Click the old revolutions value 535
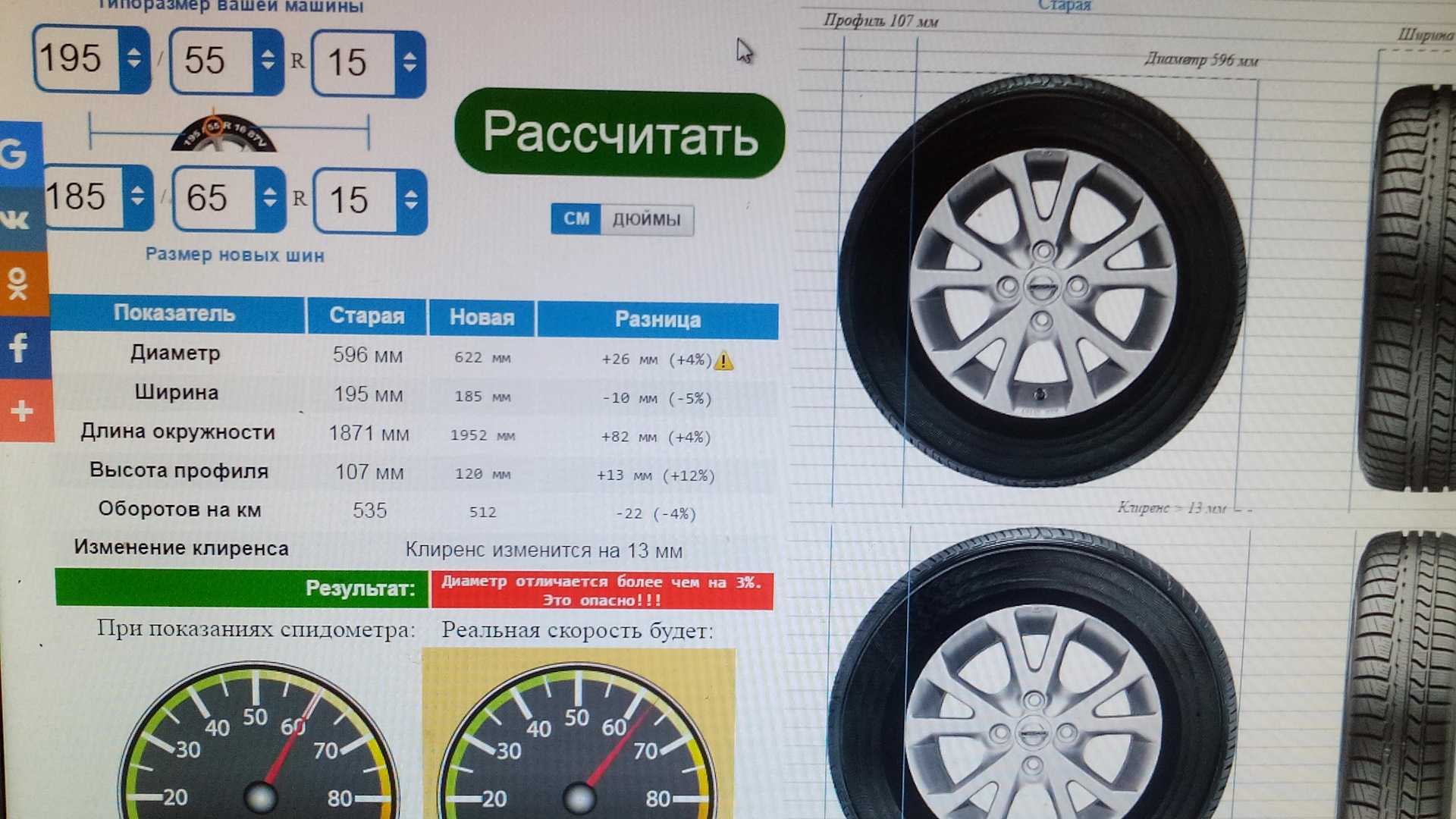The height and width of the screenshot is (819, 1456). [369, 511]
